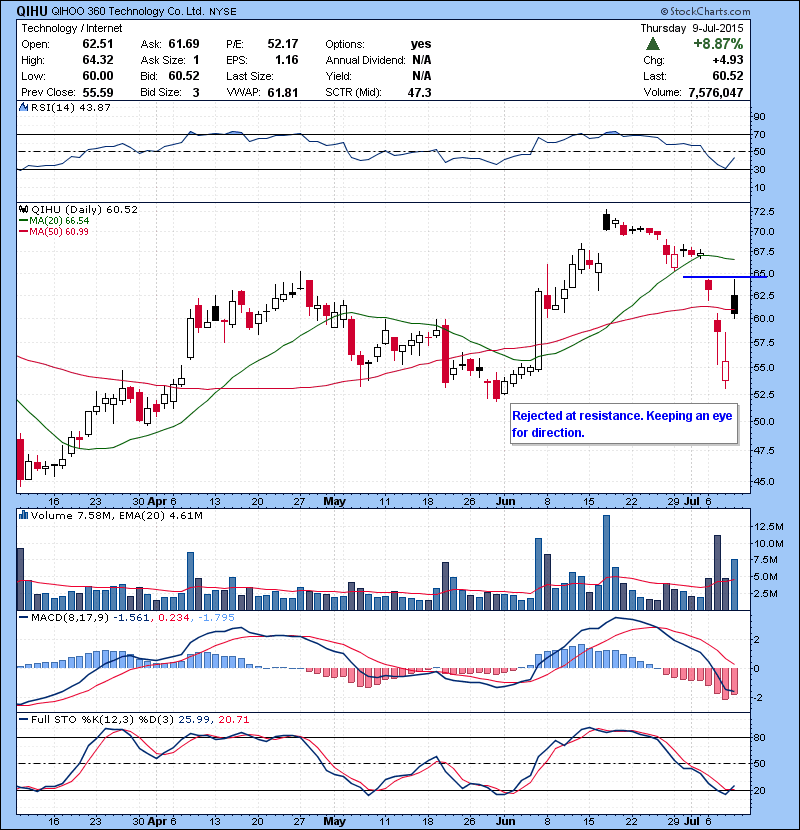The height and width of the screenshot is (830, 800).
Task: Click the High value 64.32
Action: click(97, 60)
